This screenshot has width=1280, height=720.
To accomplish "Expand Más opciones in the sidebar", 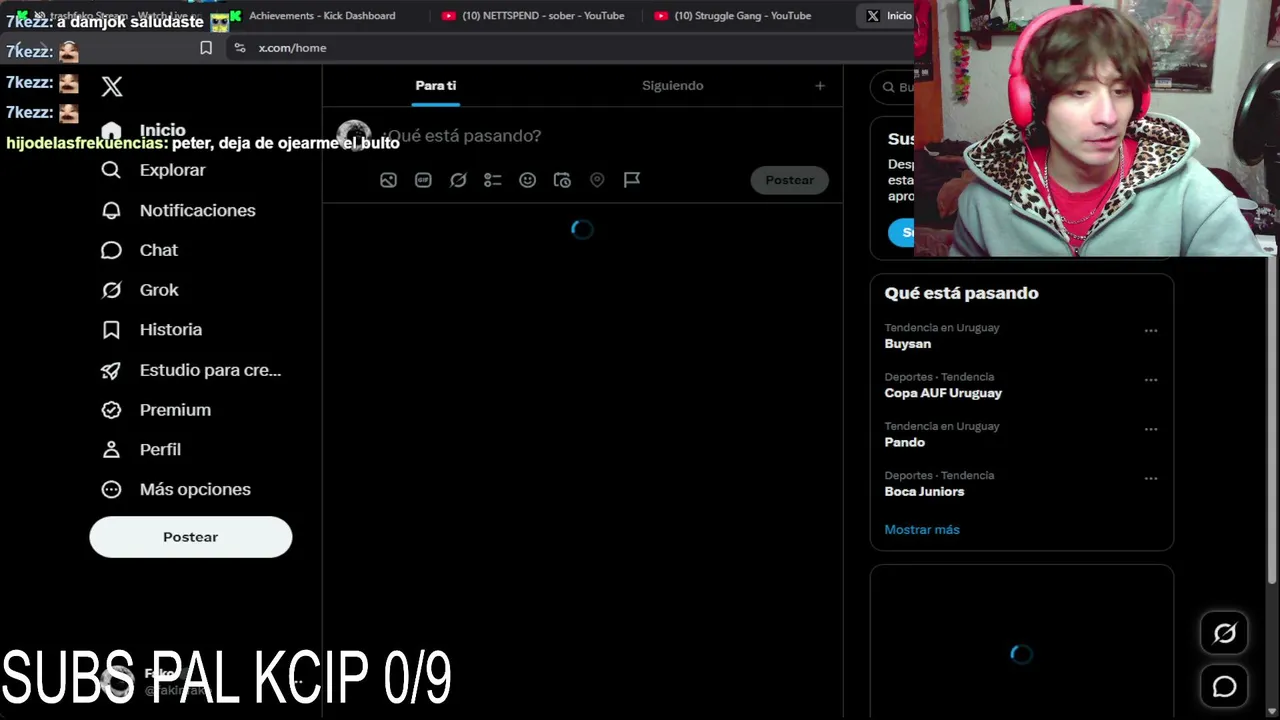I will tap(176, 490).
